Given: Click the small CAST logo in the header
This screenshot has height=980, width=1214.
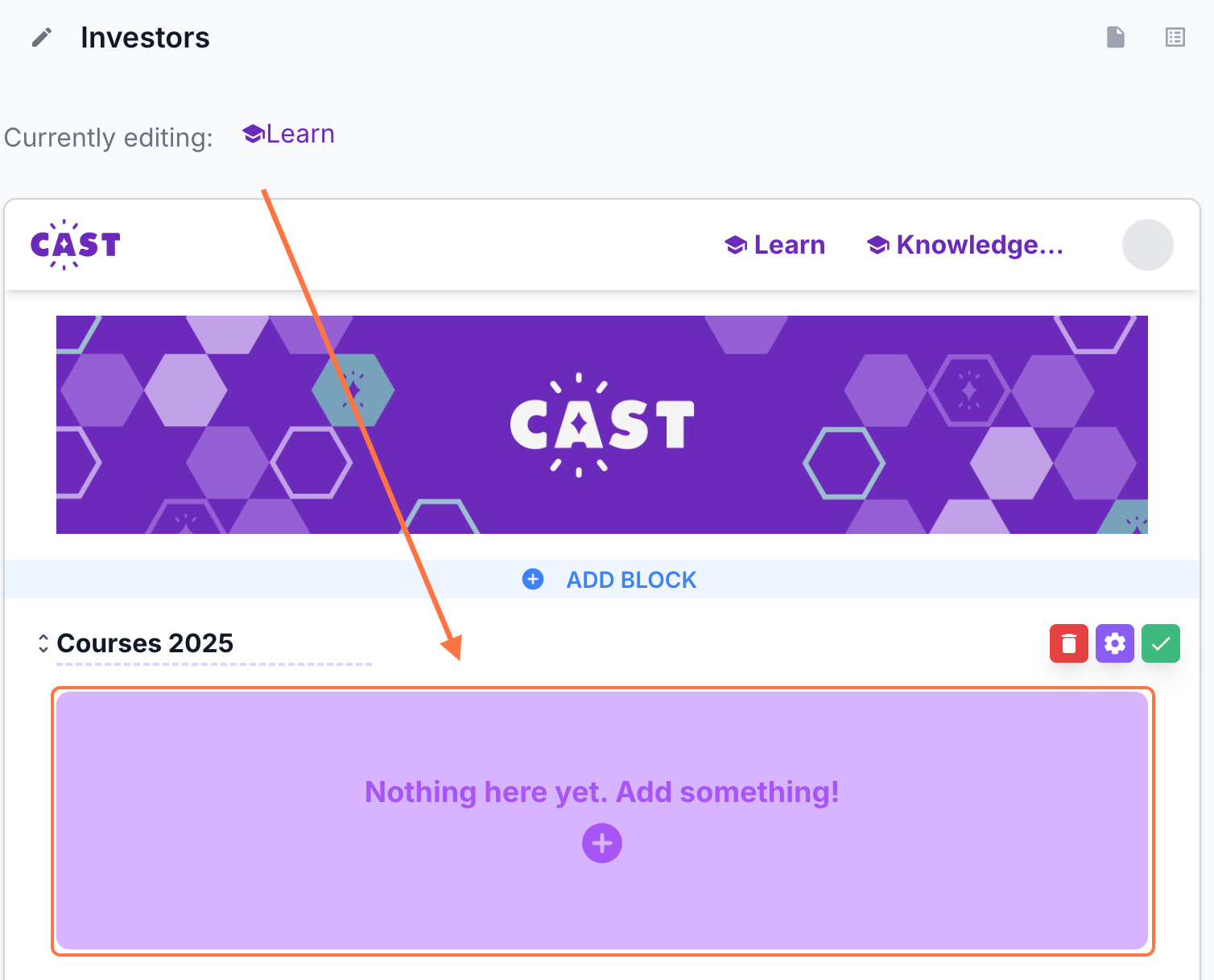Looking at the screenshot, I should point(75,245).
